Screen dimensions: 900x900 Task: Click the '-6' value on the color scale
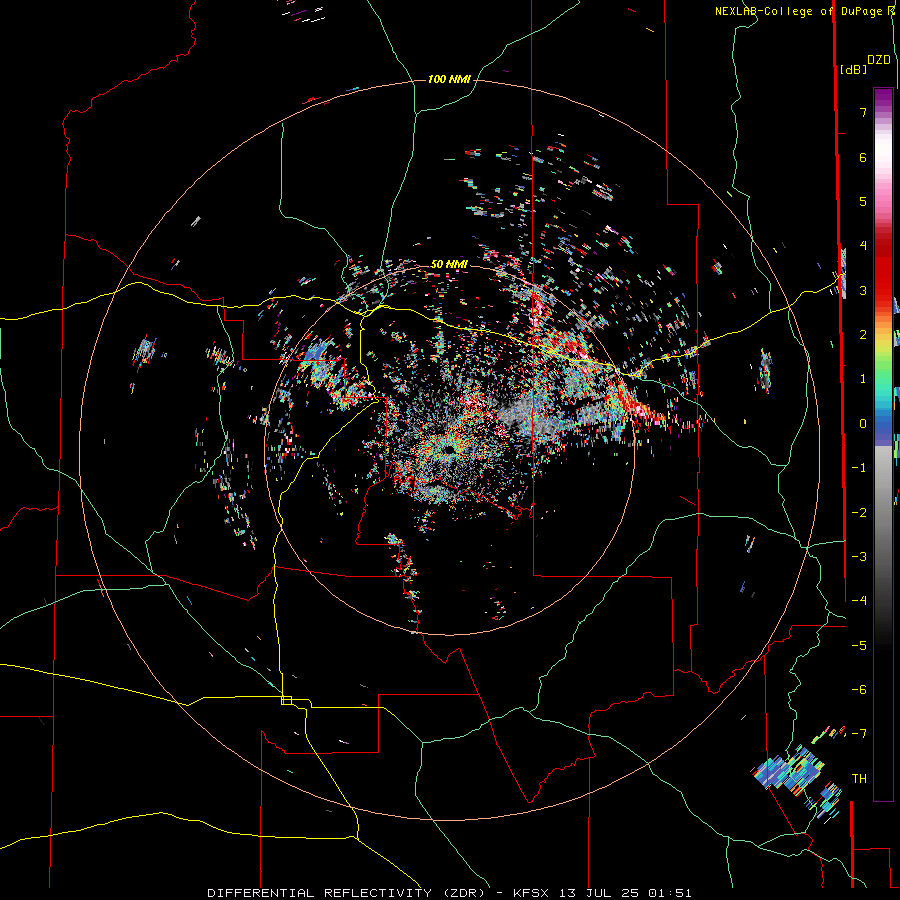859,690
